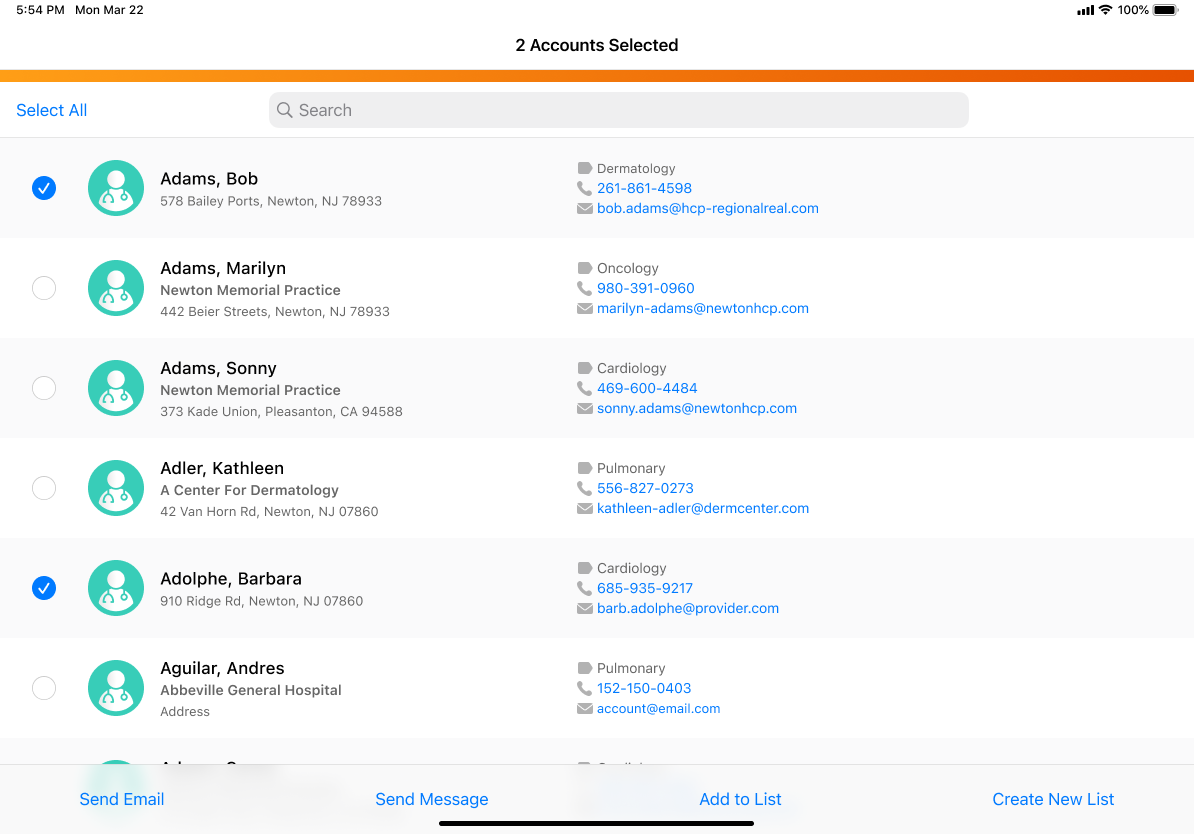Screen dimensions: 1194x834
Task: Click Create New List
Action: [1053, 799]
